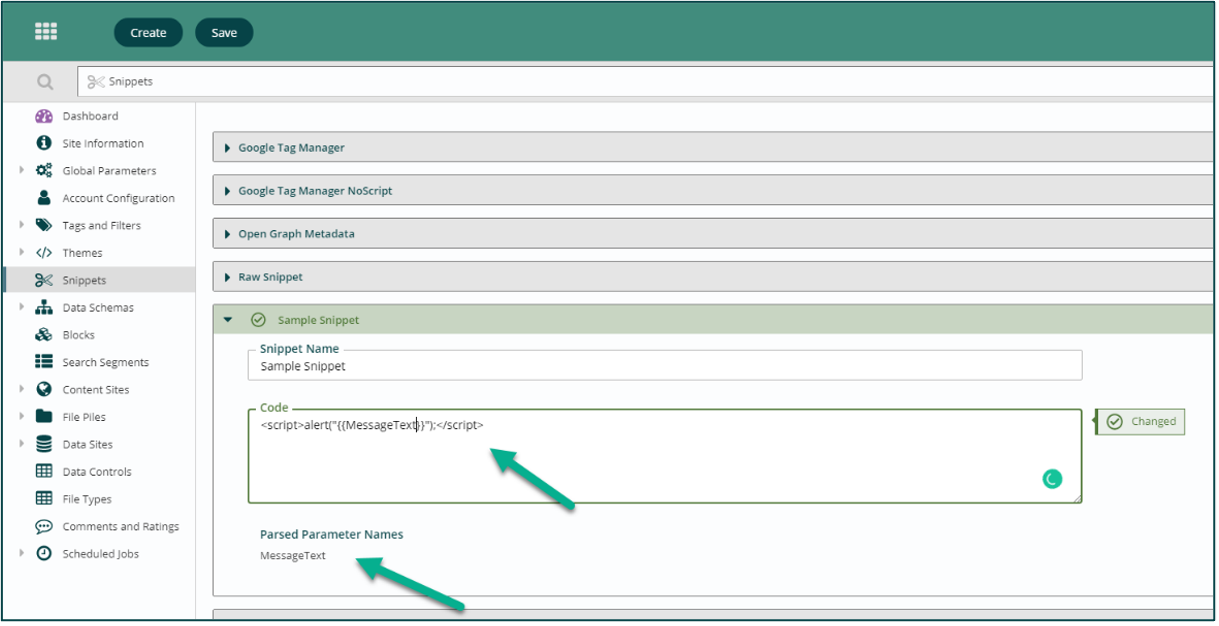Screen dimensions: 1219x626
Task: Click the Account Configuration person icon
Action: (44, 198)
